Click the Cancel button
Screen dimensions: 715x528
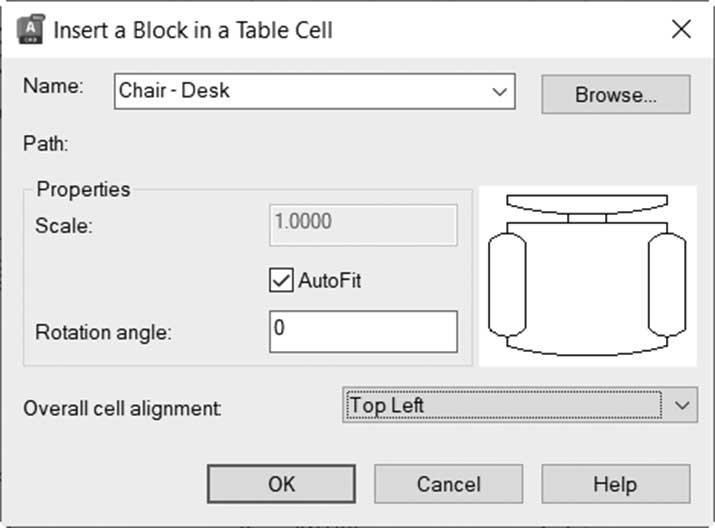pos(449,484)
